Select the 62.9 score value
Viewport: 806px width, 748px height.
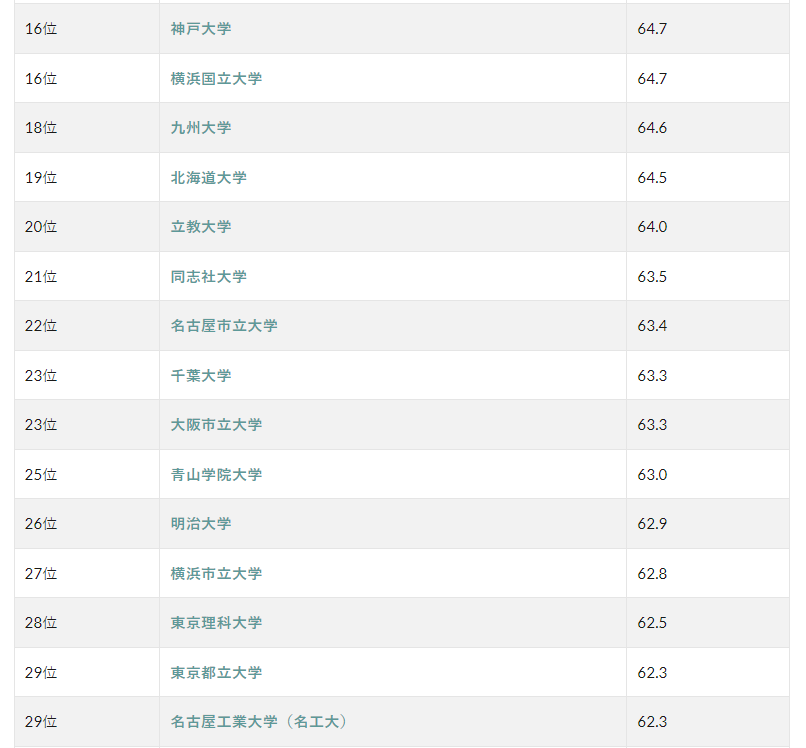click(652, 523)
